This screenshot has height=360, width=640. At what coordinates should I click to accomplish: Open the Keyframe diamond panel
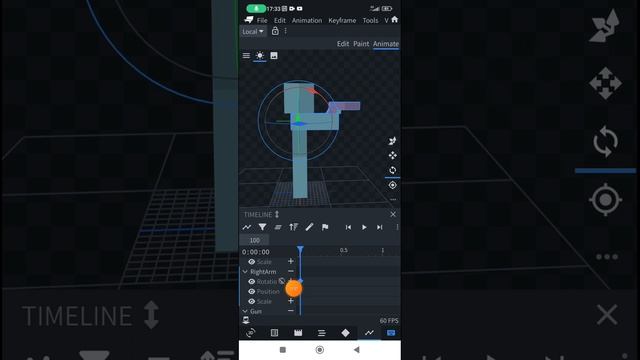coord(345,333)
